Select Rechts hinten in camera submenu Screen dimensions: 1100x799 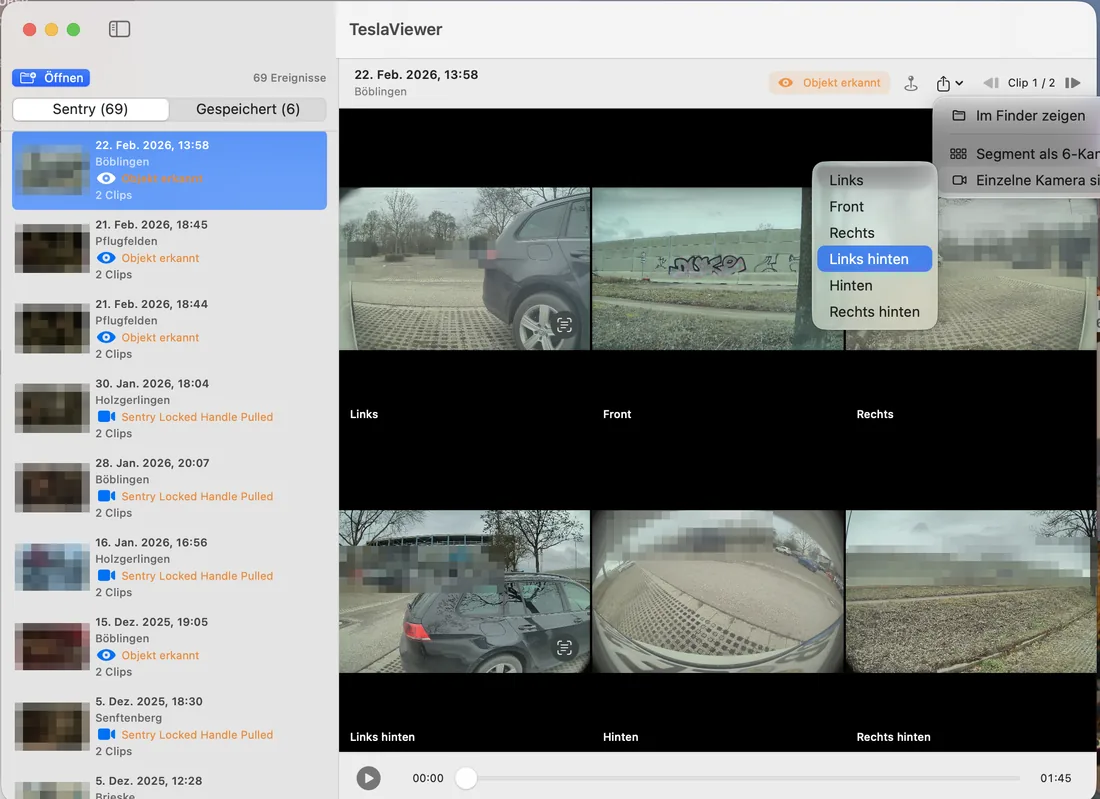874,311
